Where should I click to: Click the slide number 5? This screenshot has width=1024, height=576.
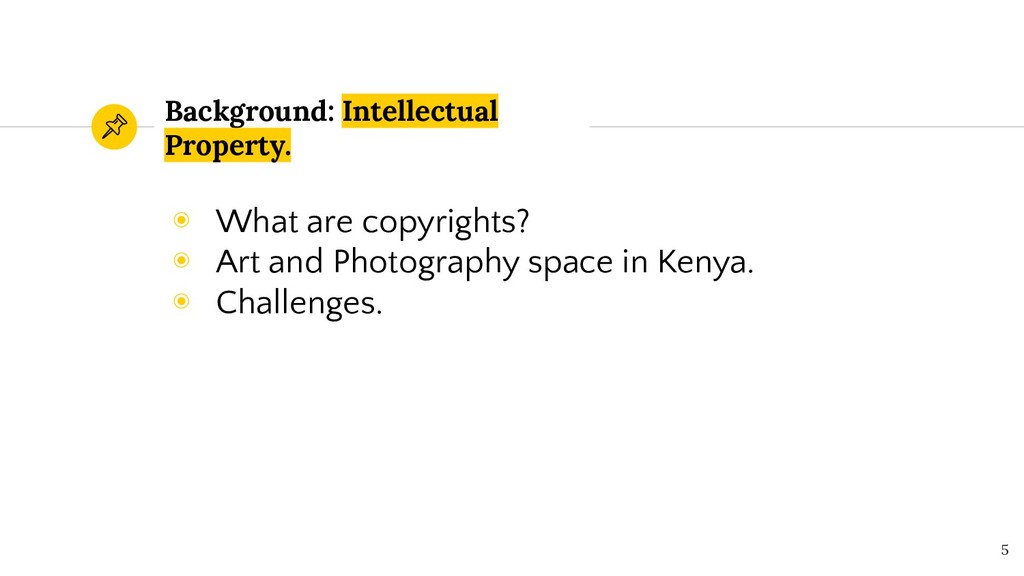(x=1004, y=550)
